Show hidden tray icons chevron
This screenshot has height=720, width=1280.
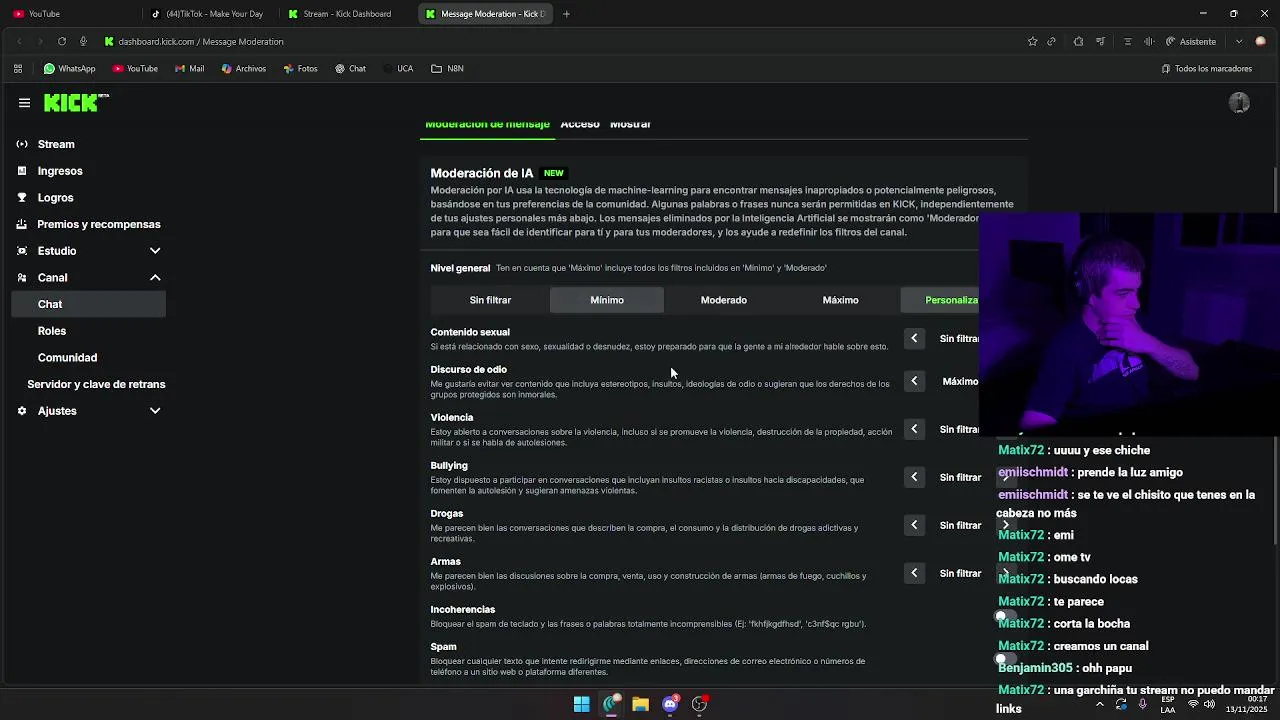[1100, 704]
